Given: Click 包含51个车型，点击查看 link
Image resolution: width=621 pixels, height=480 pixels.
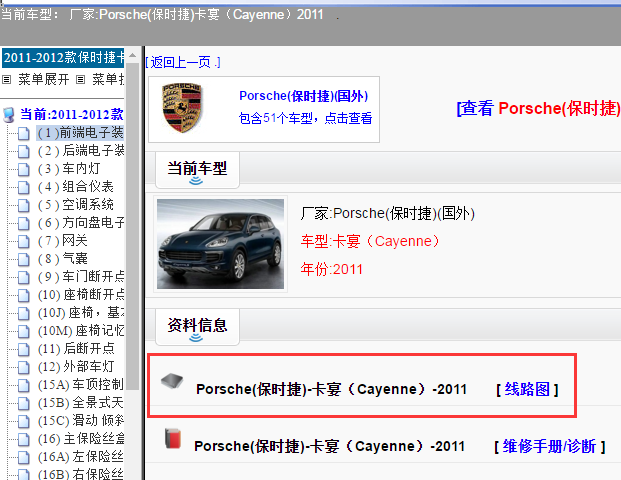Looking at the screenshot, I should pyautogui.click(x=305, y=118).
